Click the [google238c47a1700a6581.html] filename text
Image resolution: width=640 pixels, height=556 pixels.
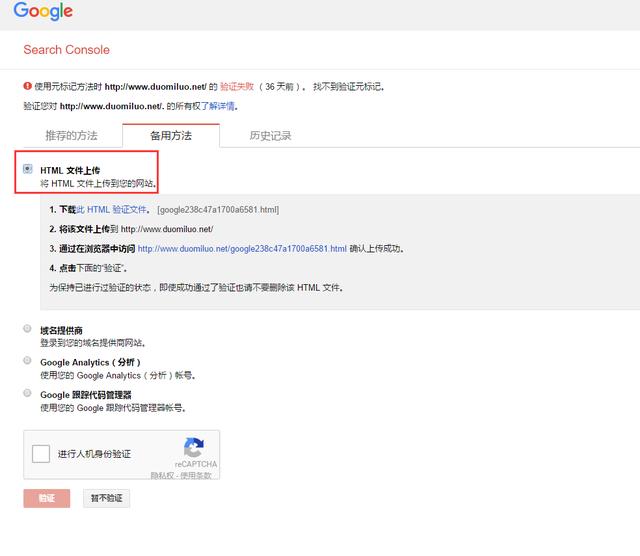point(218,209)
